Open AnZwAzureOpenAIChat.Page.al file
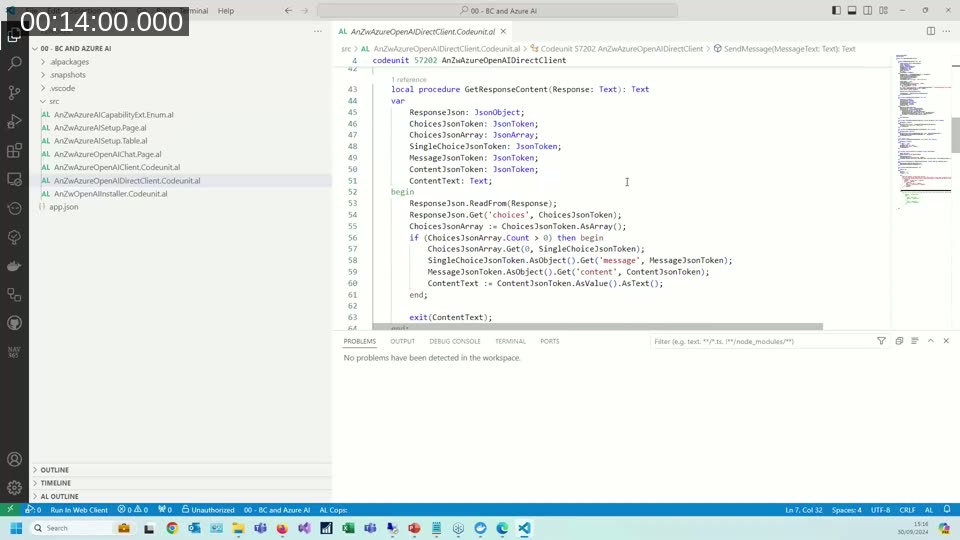This screenshot has width=960, height=540. click(107, 154)
